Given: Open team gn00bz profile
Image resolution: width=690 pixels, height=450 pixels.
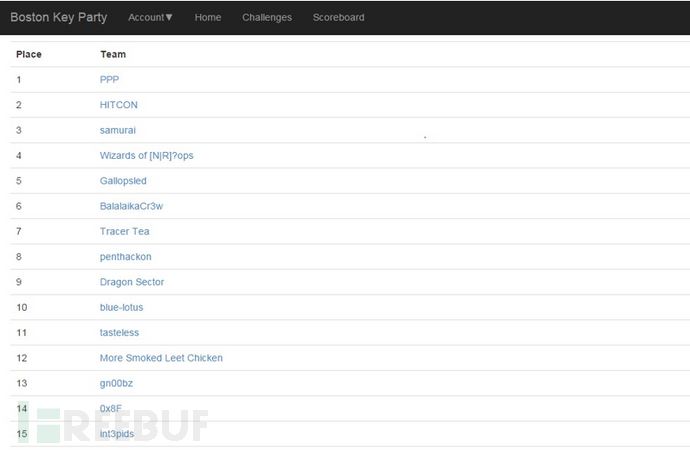Looking at the screenshot, I should coord(116,384).
